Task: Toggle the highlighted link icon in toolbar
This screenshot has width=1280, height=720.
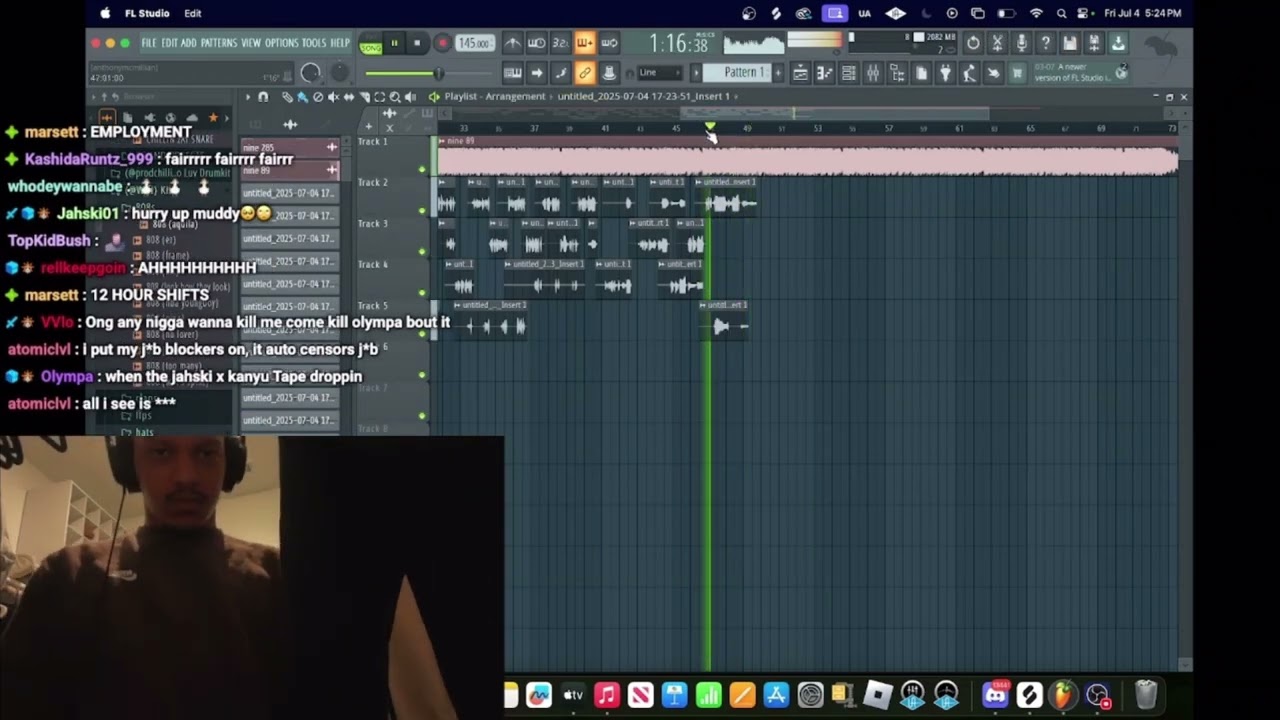Action: pos(585,73)
